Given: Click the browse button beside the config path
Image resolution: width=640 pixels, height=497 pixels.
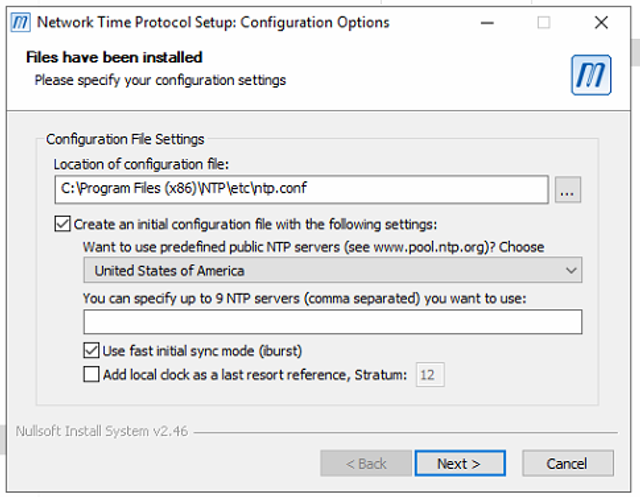Looking at the screenshot, I should click(x=568, y=190).
